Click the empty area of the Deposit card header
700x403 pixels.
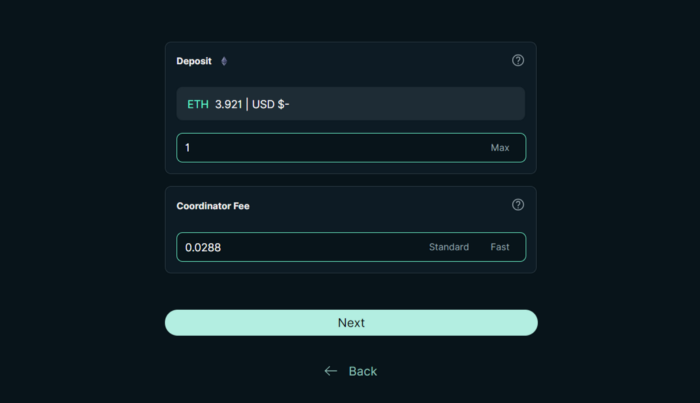click(368, 61)
